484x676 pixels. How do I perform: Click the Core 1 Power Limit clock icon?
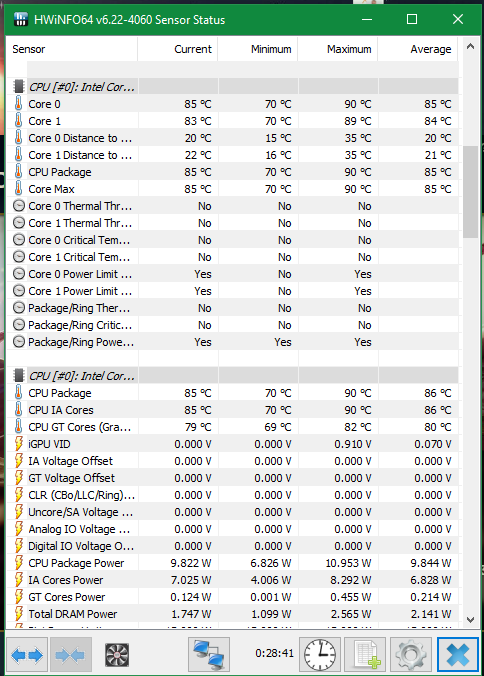[x=19, y=291]
